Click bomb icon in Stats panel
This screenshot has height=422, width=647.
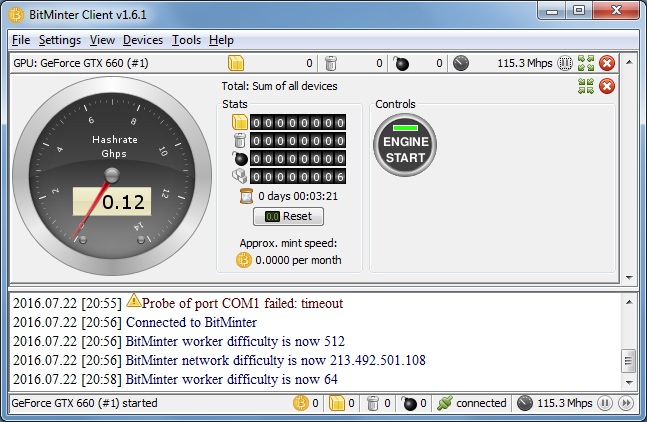pos(240,158)
